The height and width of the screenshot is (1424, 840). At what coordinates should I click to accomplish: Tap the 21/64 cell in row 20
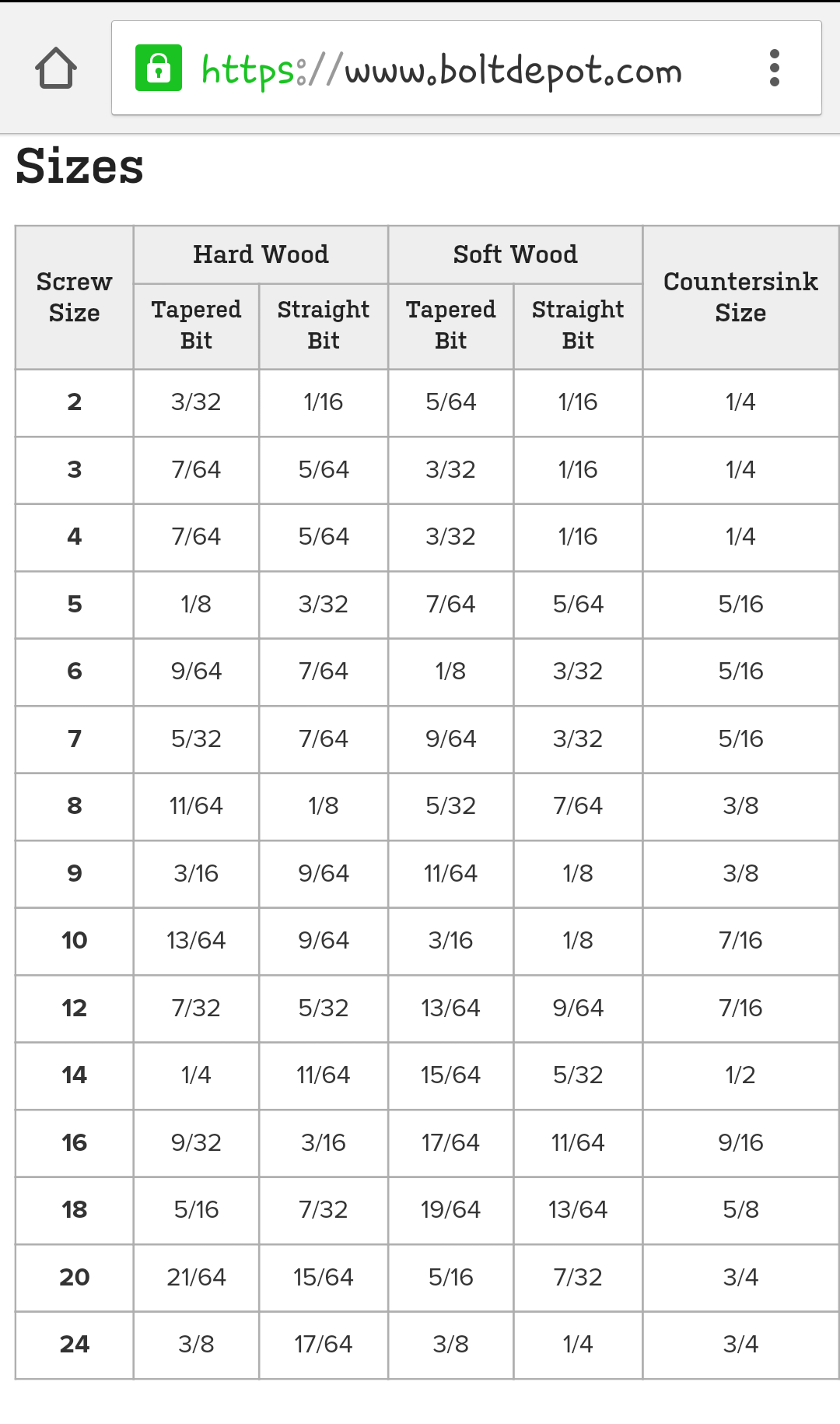[196, 1278]
